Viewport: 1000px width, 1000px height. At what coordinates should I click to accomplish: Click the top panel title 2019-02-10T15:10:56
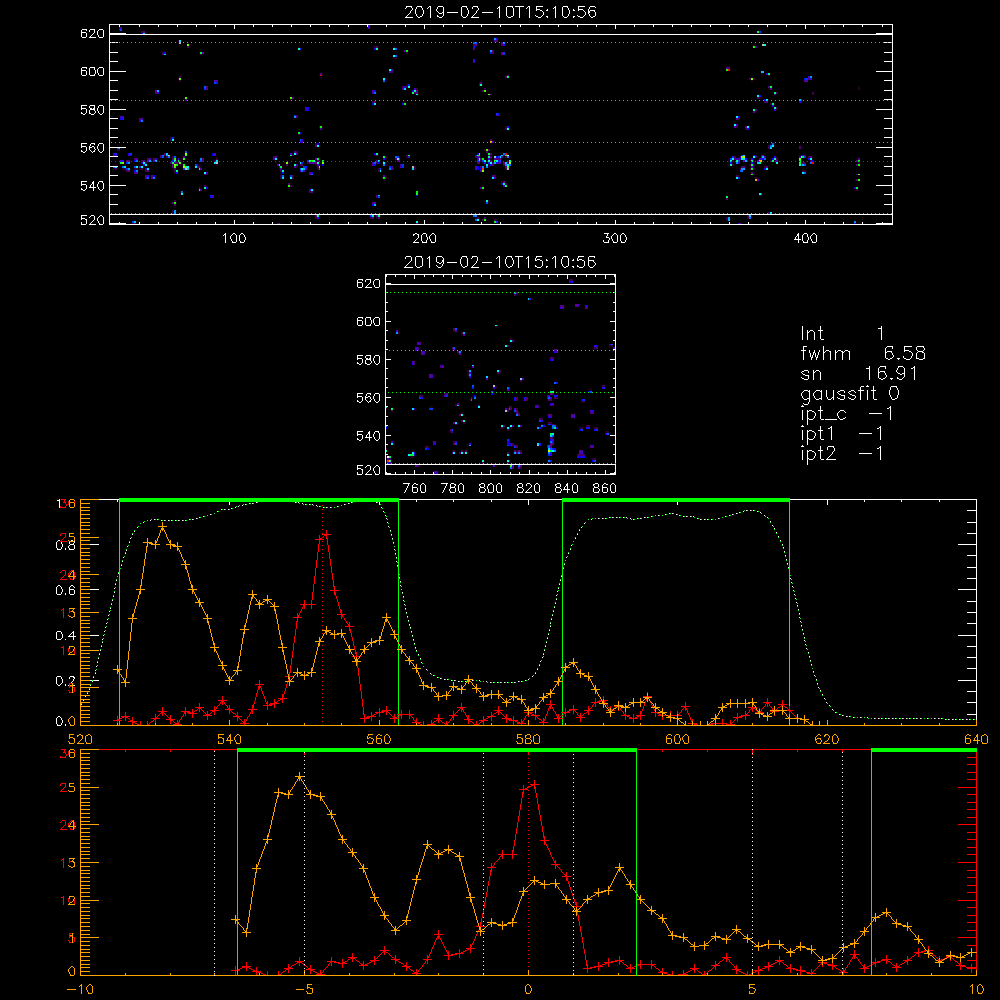pyautogui.click(x=500, y=12)
